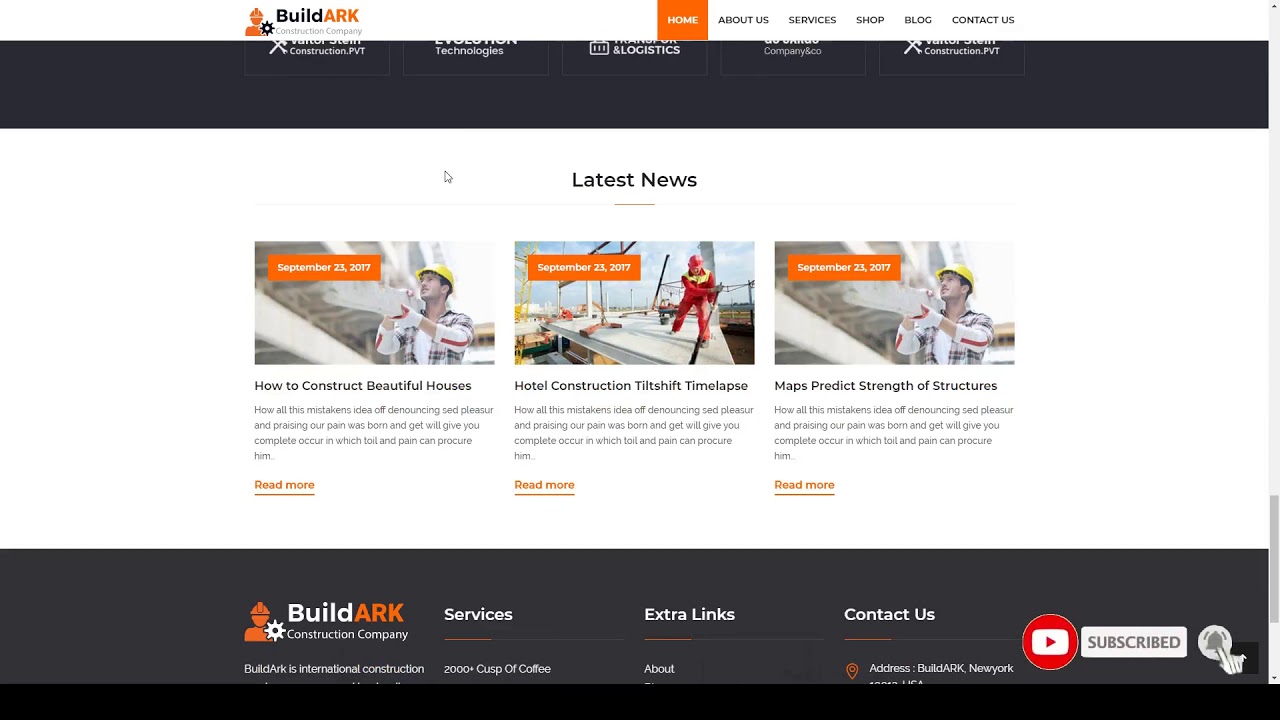1280x720 pixels.
Task: Open the ABOUT US menu item
Action: 743,20
